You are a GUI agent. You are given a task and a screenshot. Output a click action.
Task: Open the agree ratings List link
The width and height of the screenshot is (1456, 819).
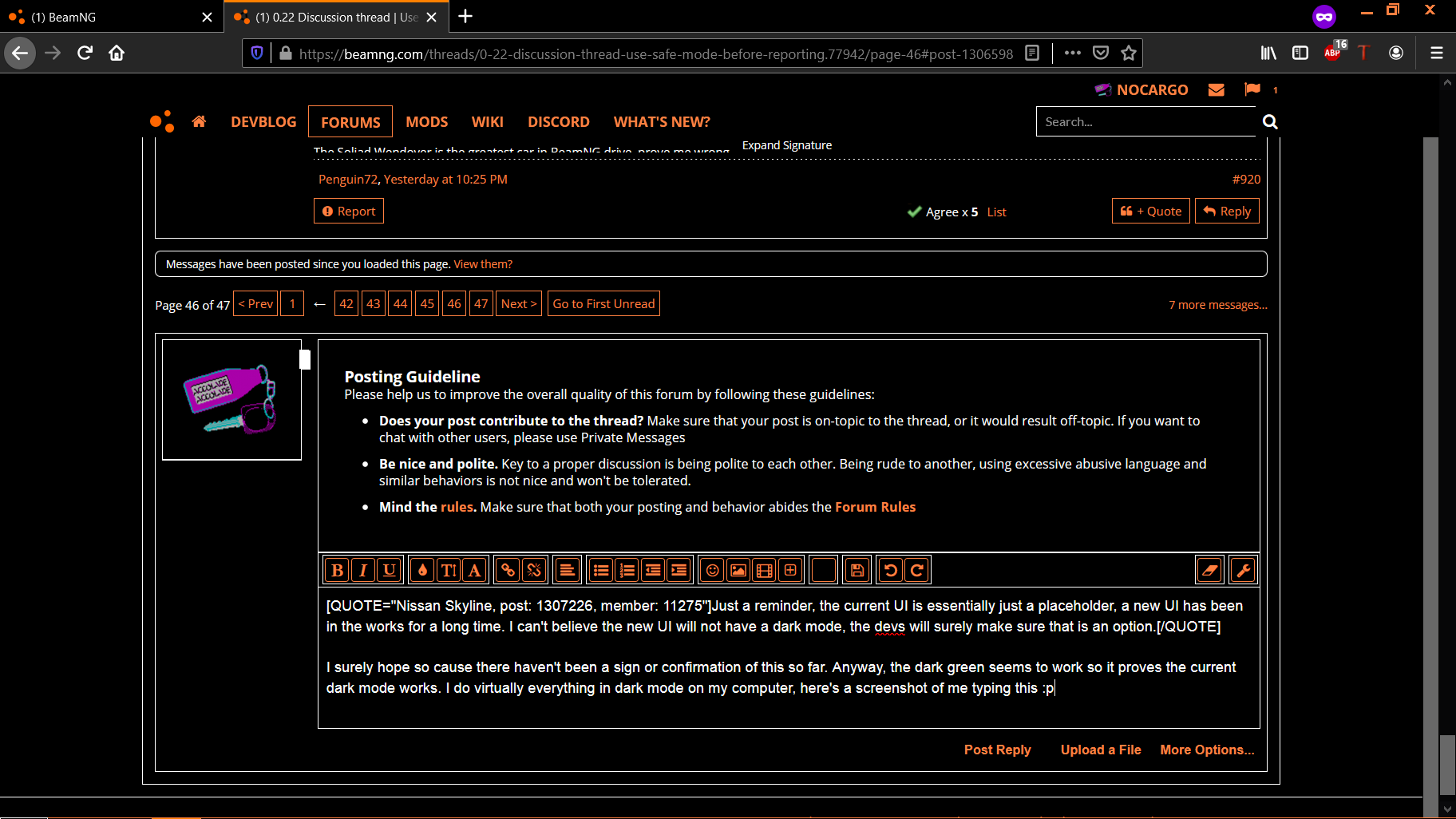coord(996,212)
